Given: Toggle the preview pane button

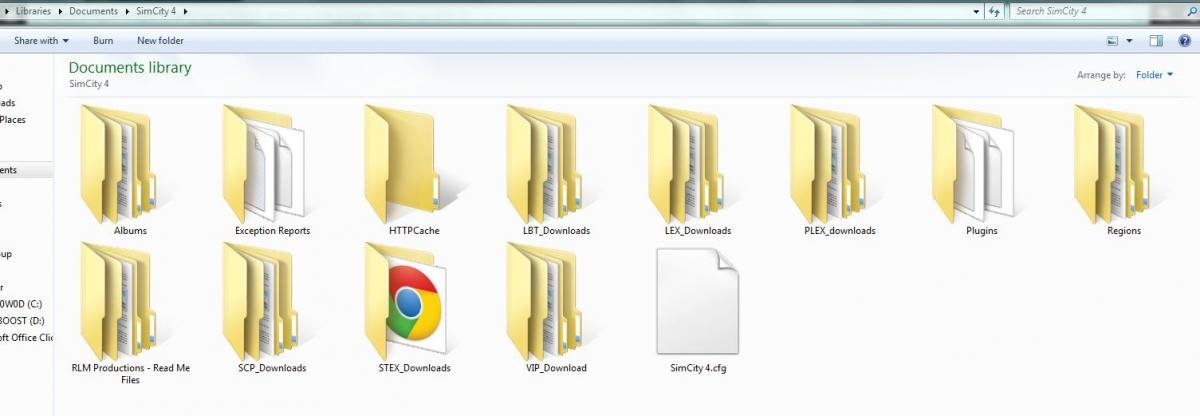Looking at the screenshot, I should [x=1156, y=41].
